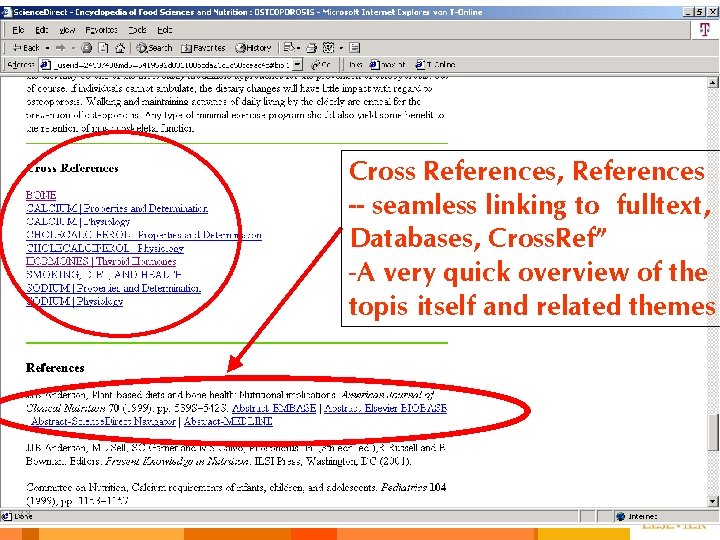Open the SODIUM Physiology link
720x540 pixels.
coord(74,301)
